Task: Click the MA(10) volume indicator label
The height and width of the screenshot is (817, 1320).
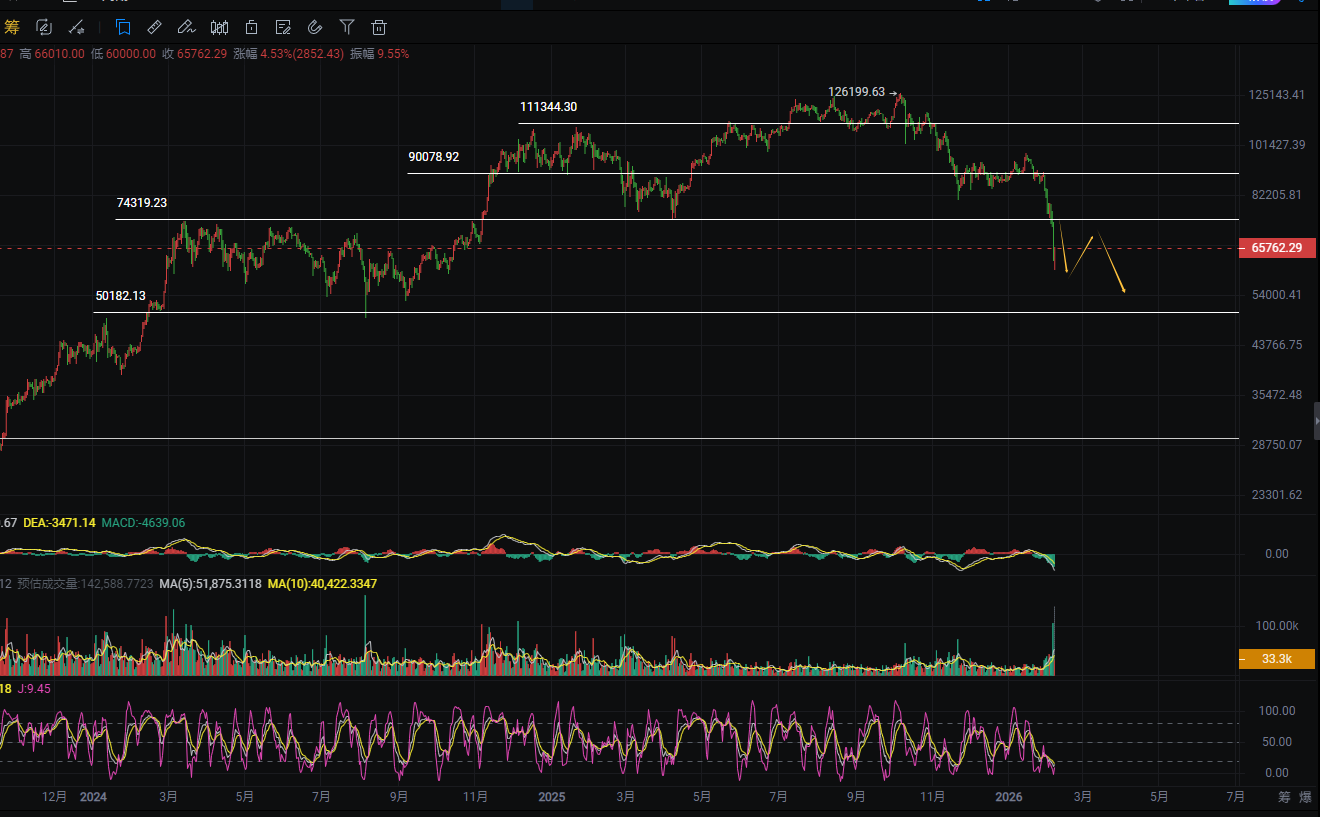Action: click(x=322, y=584)
